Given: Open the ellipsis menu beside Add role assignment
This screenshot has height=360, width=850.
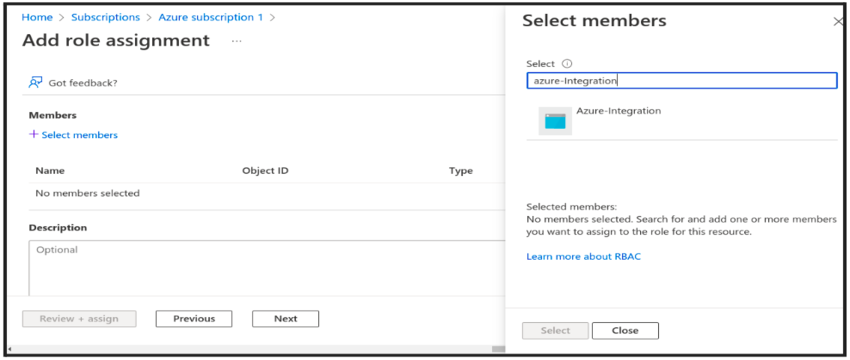Looking at the screenshot, I should click(x=236, y=41).
